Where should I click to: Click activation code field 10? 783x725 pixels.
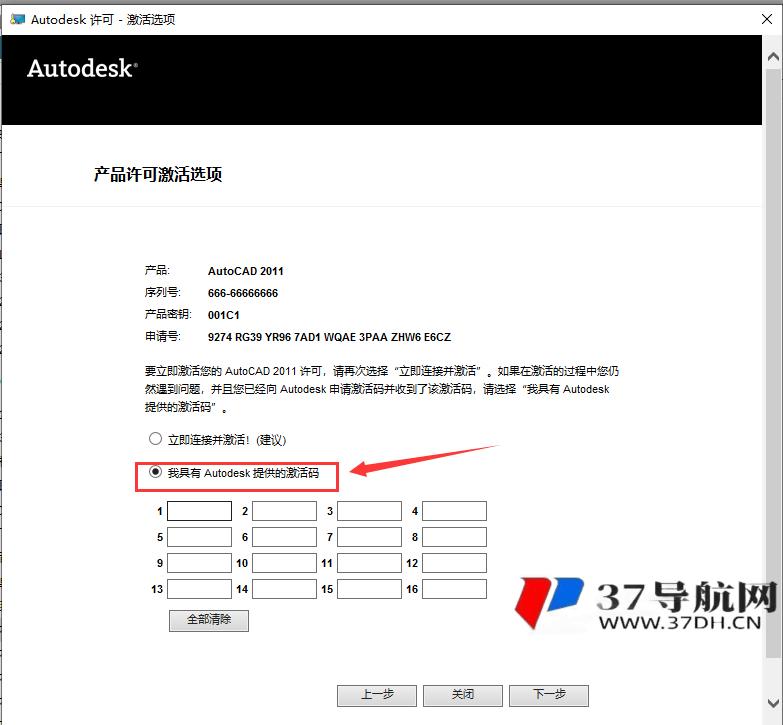point(284,563)
